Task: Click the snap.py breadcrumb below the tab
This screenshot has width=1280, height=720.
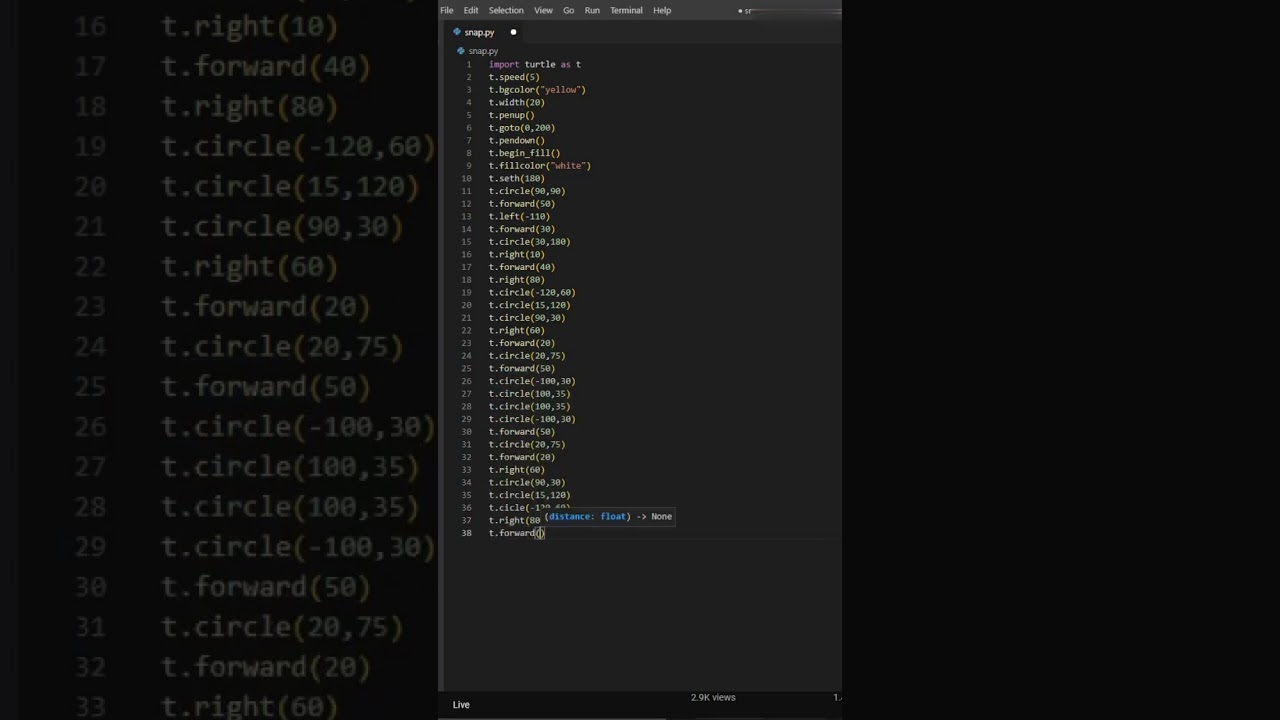Action: 483,51
